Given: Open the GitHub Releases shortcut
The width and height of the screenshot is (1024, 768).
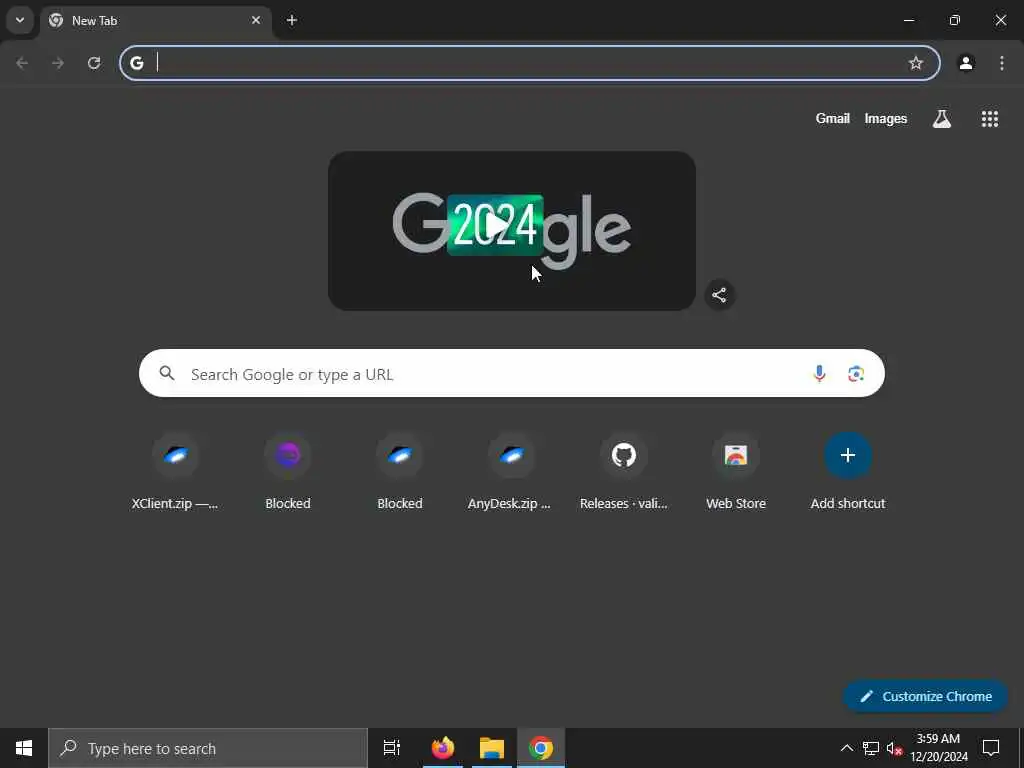Looking at the screenshot, I should pos(624,472).
